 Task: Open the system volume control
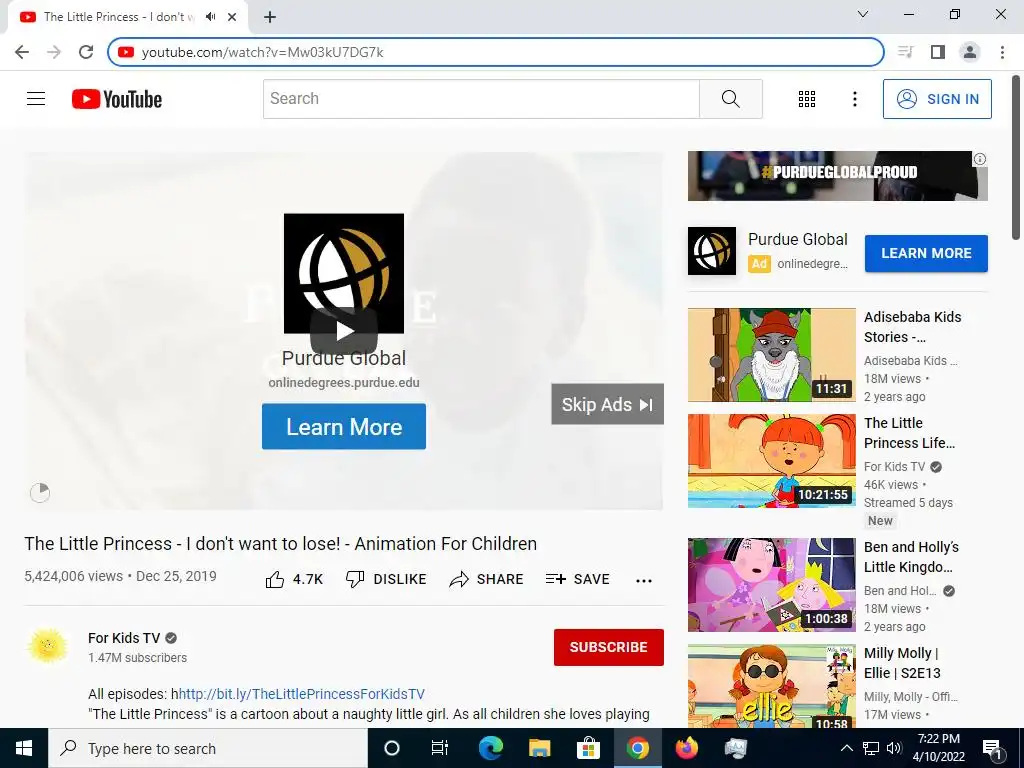tap(894, 748)
